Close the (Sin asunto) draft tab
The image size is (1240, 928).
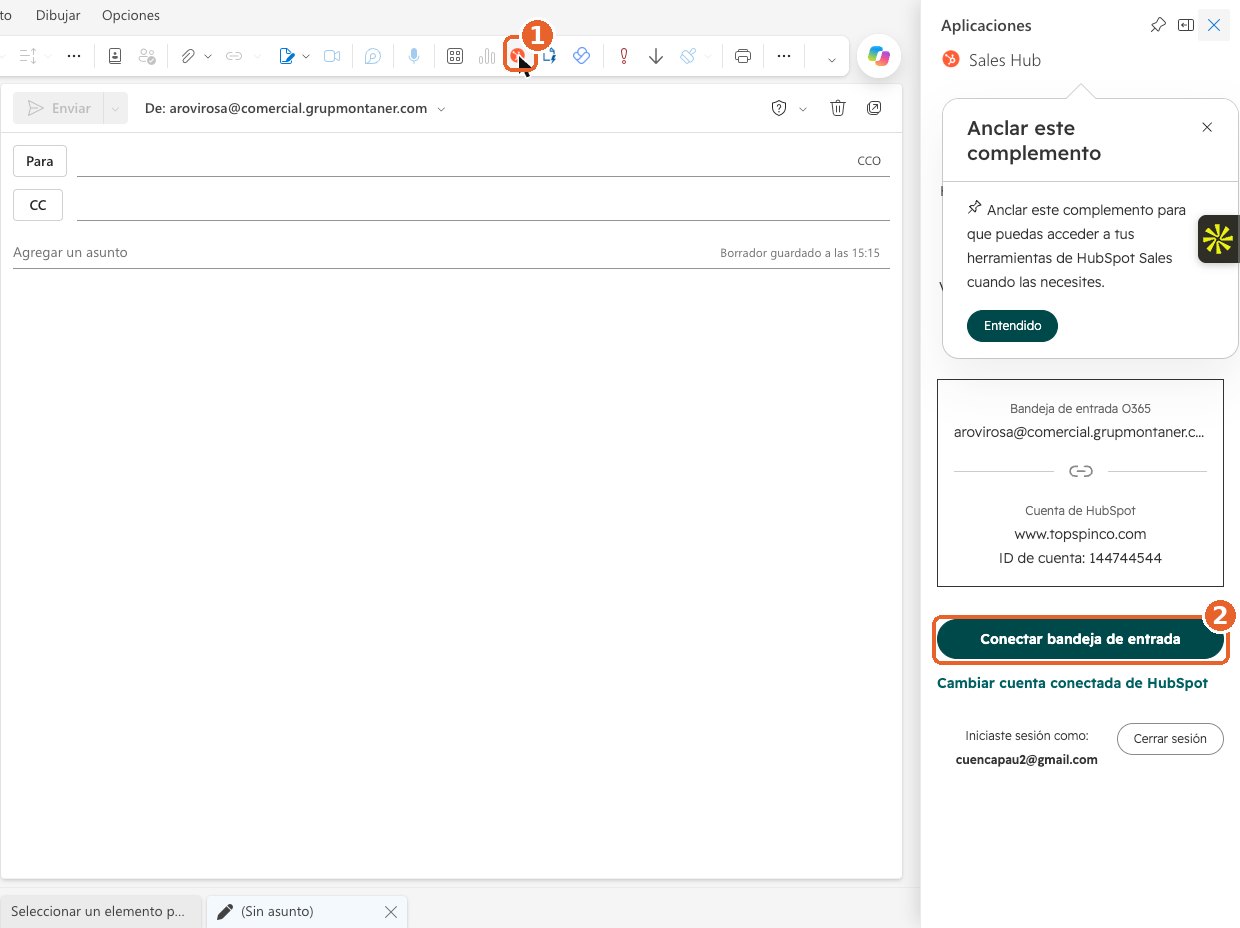(x=391, y=912)
